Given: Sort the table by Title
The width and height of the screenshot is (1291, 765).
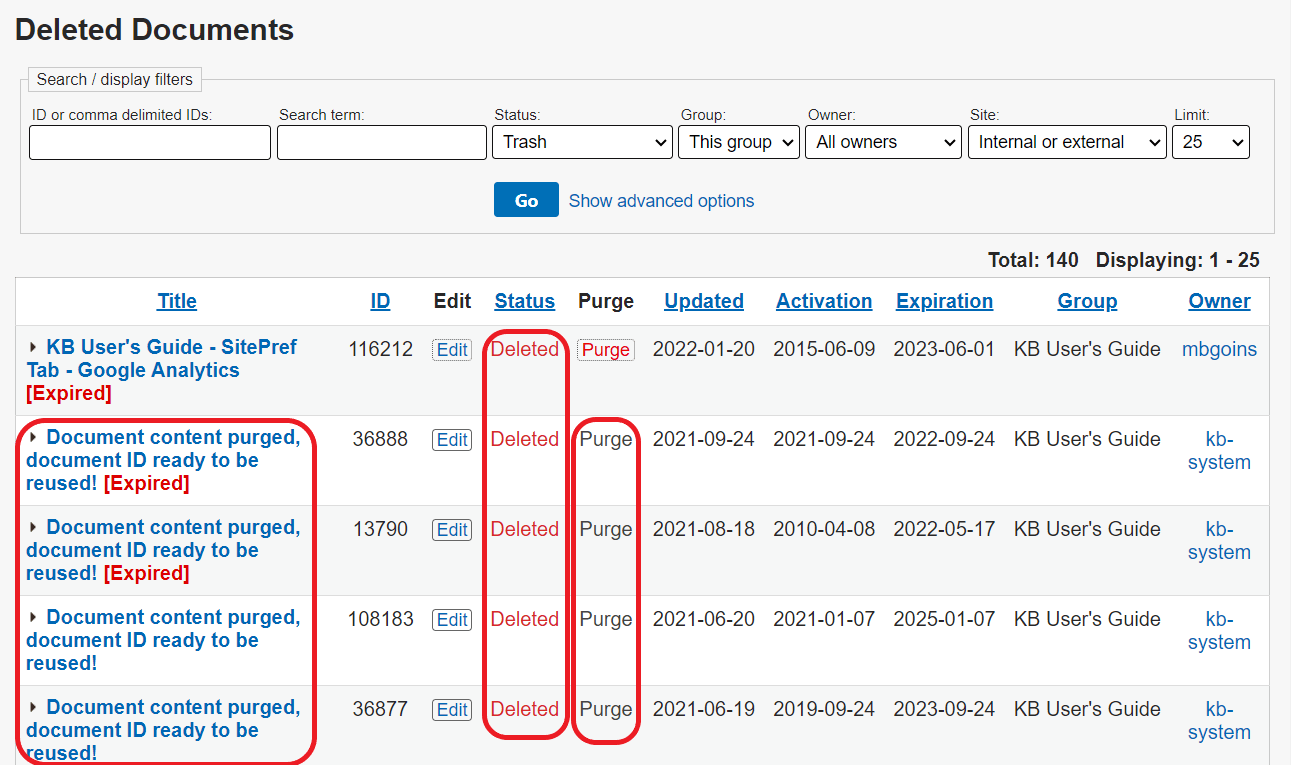Looking at the screenshot, I should 176,300.
